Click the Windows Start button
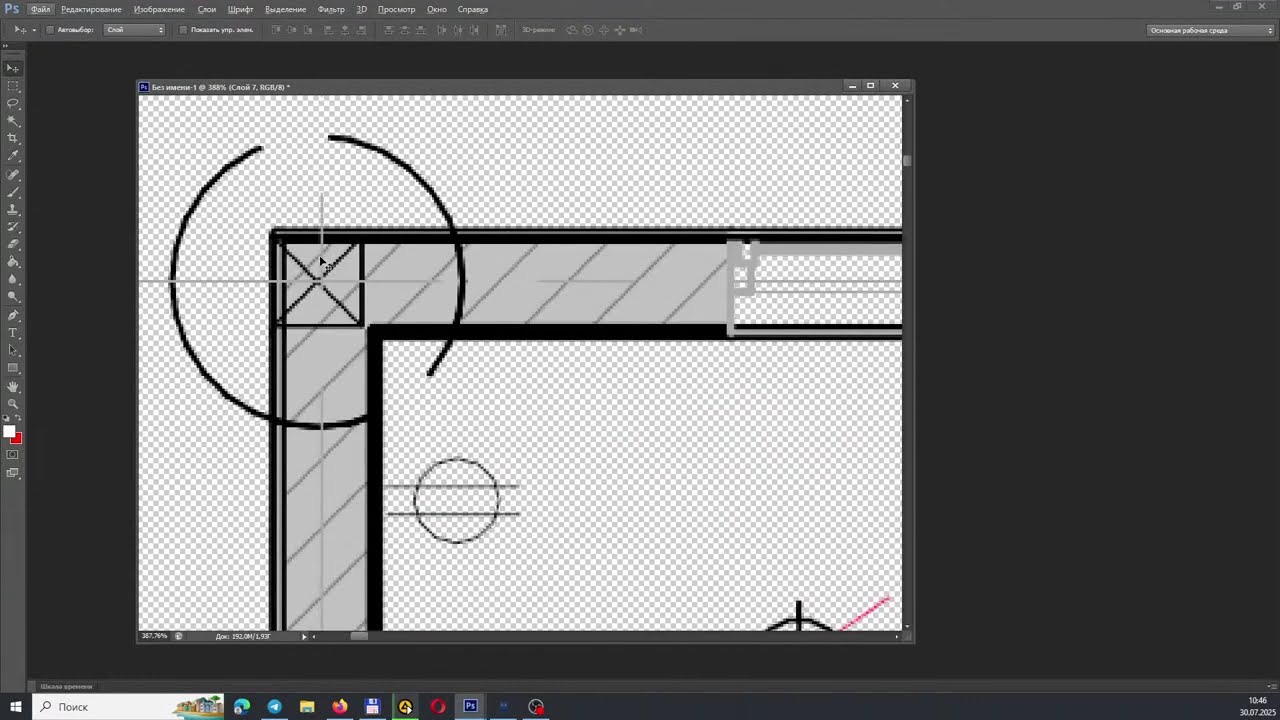This screenshot has width=1280, height=720. point(15,707)
